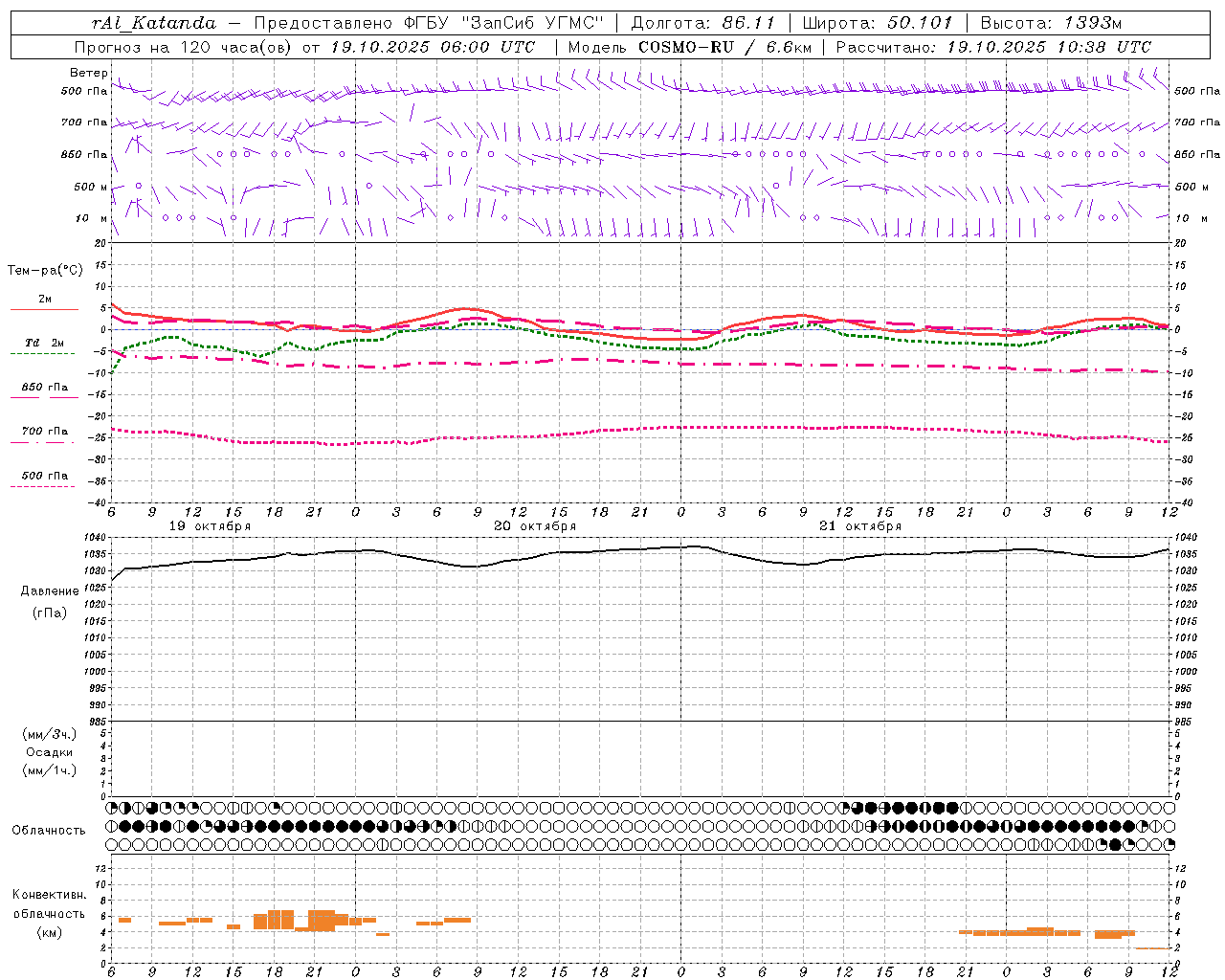Click the (мм/1ч.) precipitation unit label
Viewport: 1225px width, 980px height.
pos(50,771)
